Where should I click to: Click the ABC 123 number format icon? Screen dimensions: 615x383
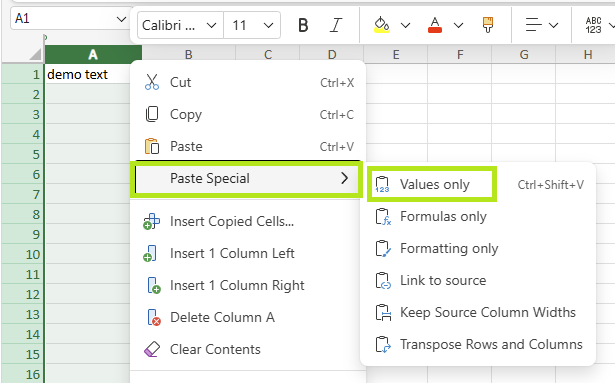(x=593, y=25)
